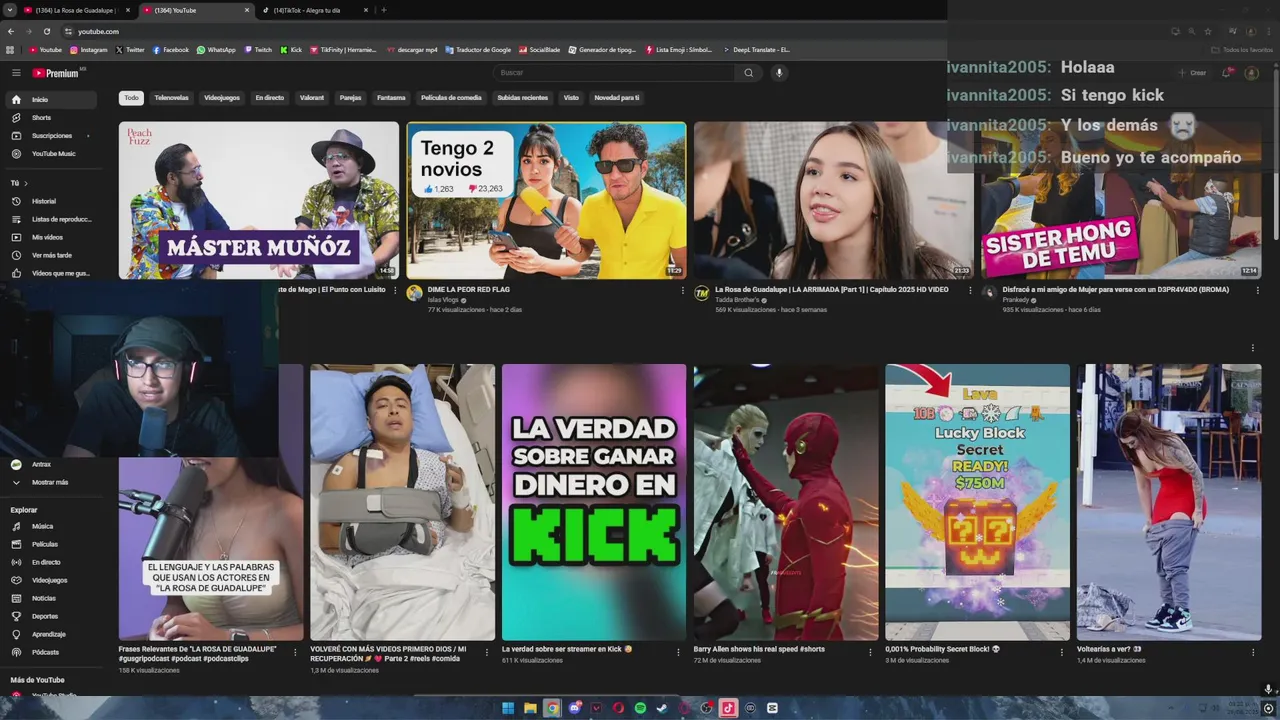Select the Telenovelas filter chip

tap(171, 98)
